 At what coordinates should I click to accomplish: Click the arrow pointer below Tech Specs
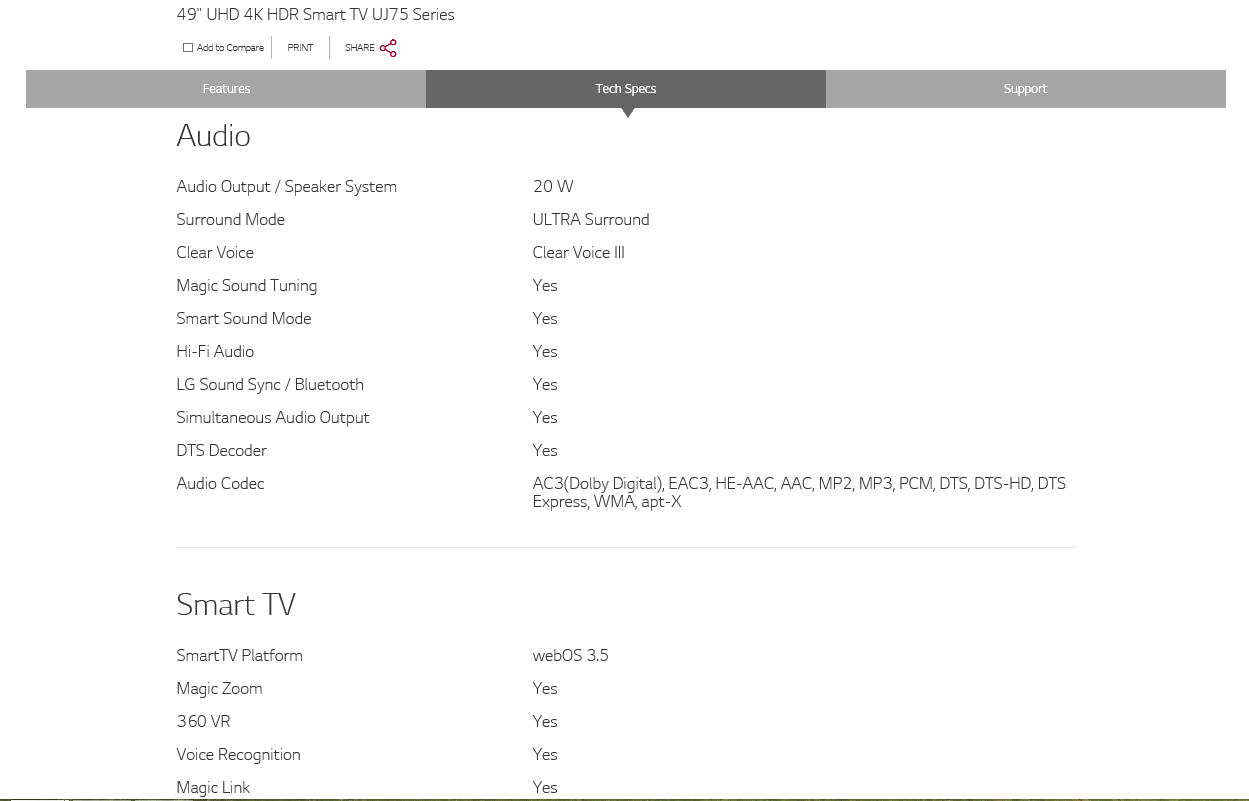tap(627, 113)
